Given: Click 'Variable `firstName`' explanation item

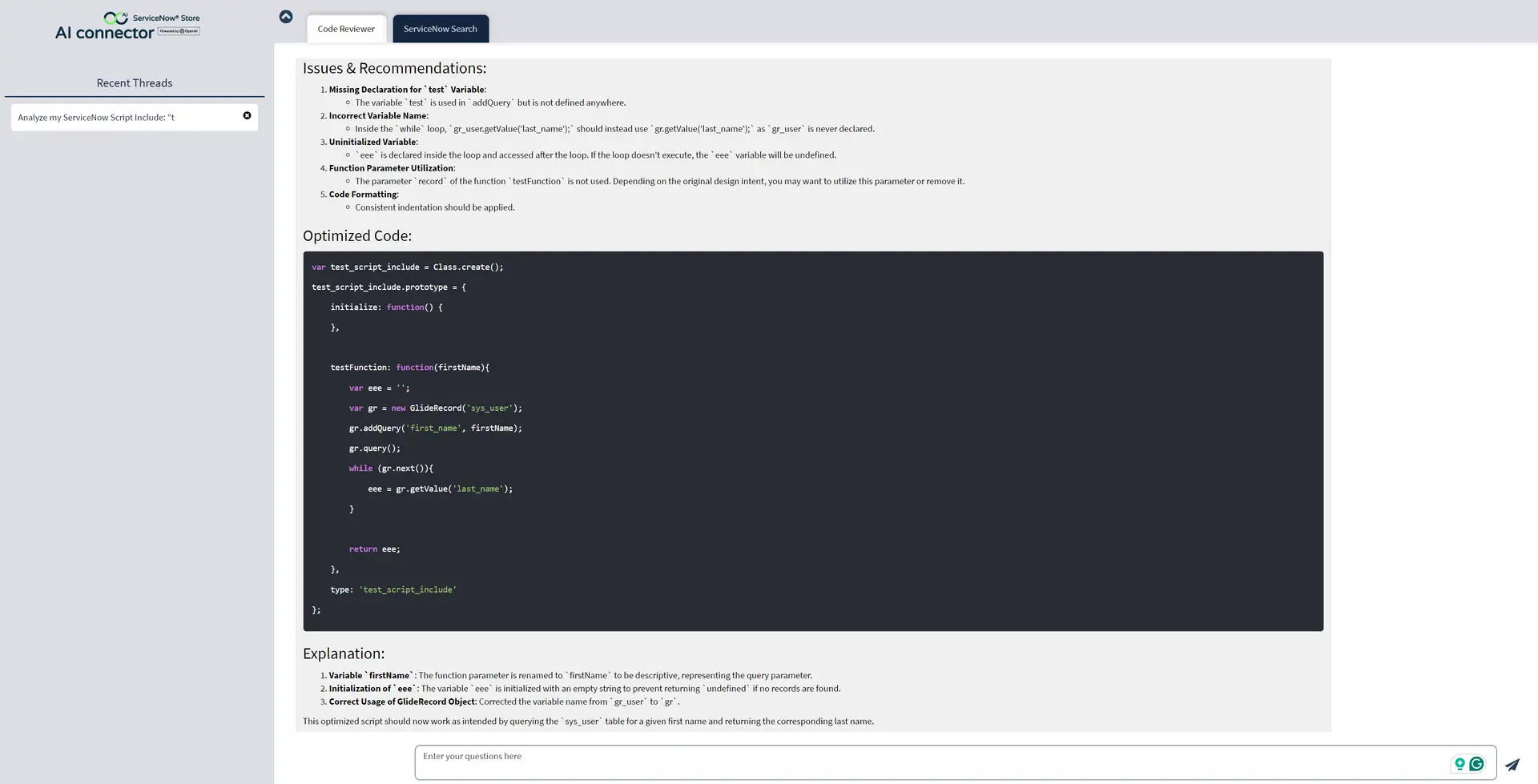Looking at the screenshot, I should 570,675.
